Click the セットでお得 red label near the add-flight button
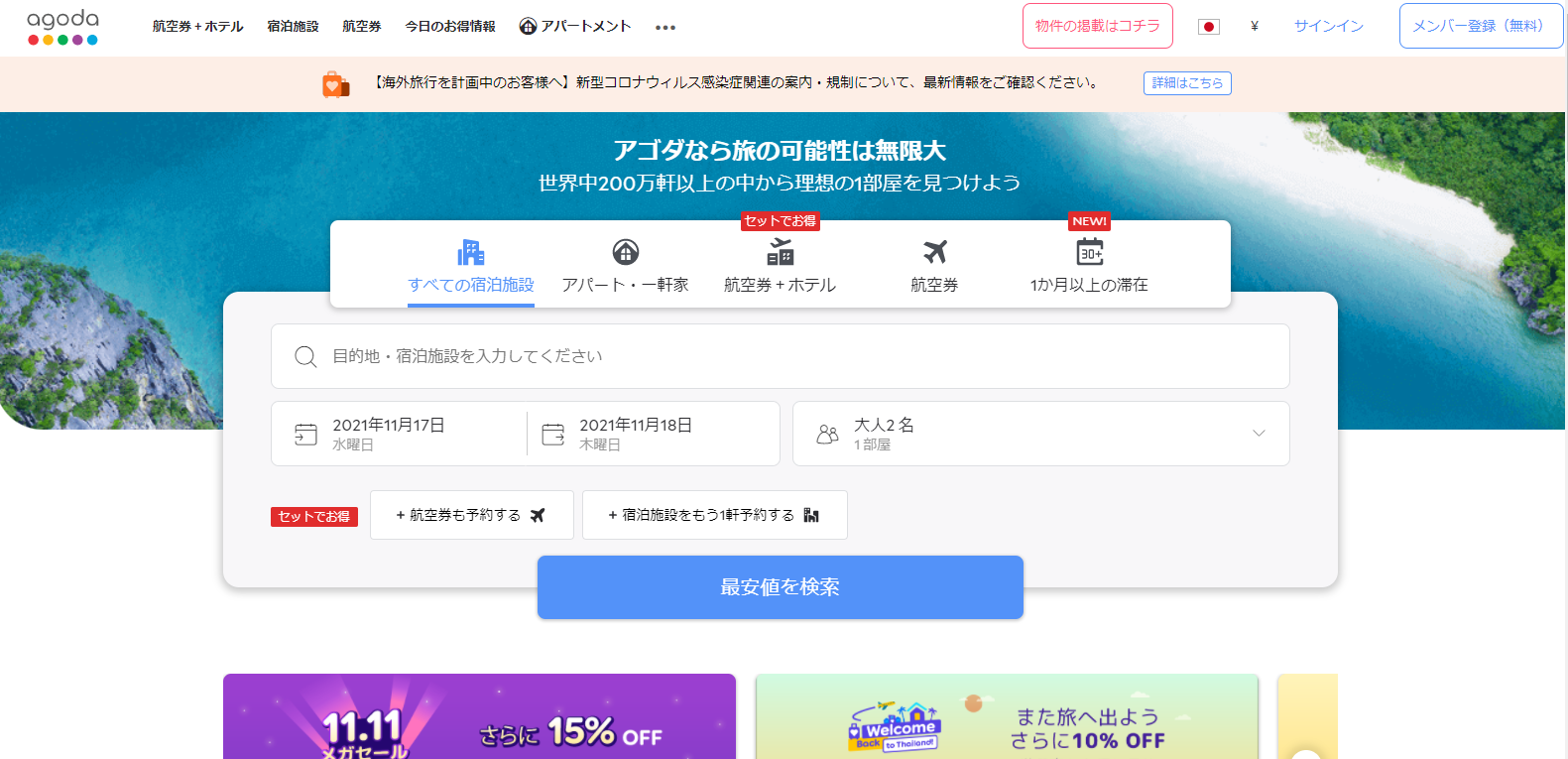The width and height of the screenshot is (1568, 759). (x=314, y=517)
